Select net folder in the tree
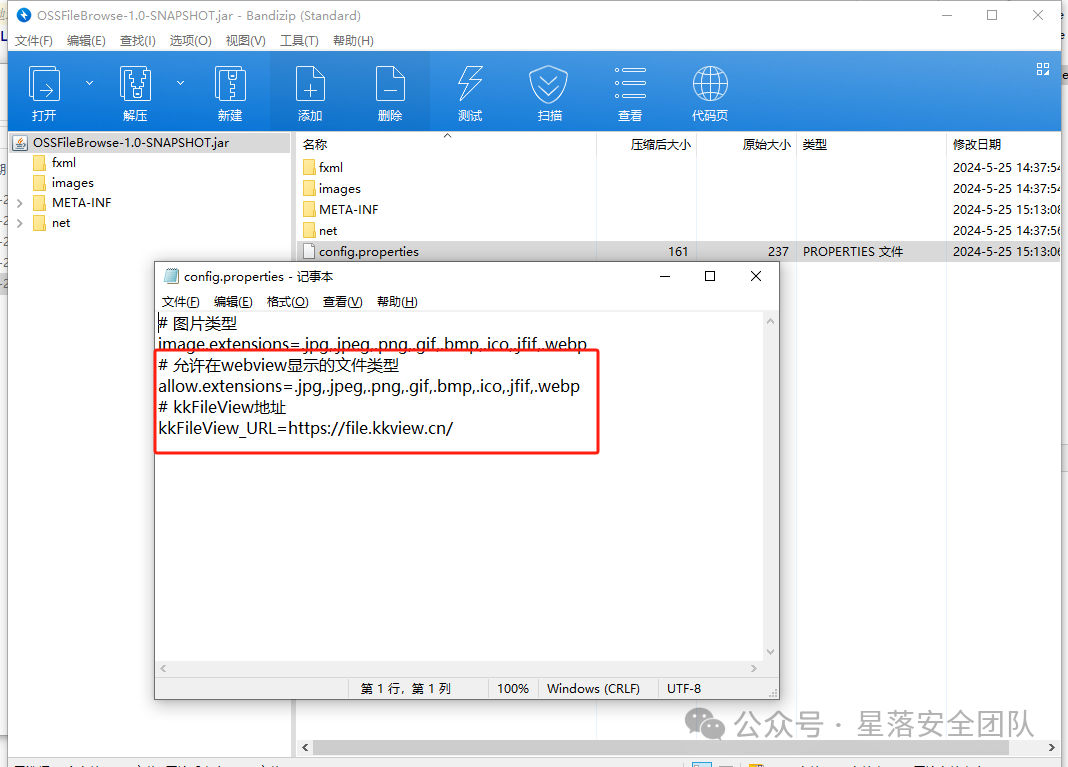1068x767 pixels. tap(61, 223)
